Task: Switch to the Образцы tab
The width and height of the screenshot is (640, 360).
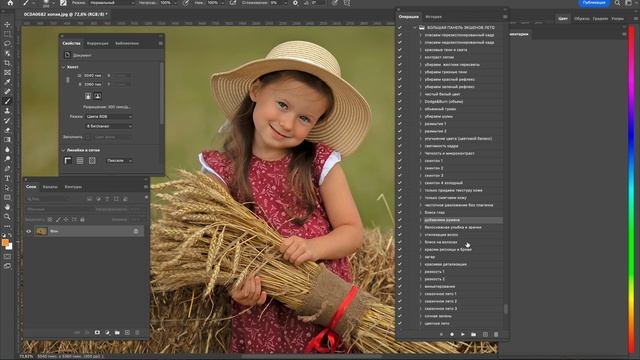Action: pyautogui.click(x=582, y=19)
